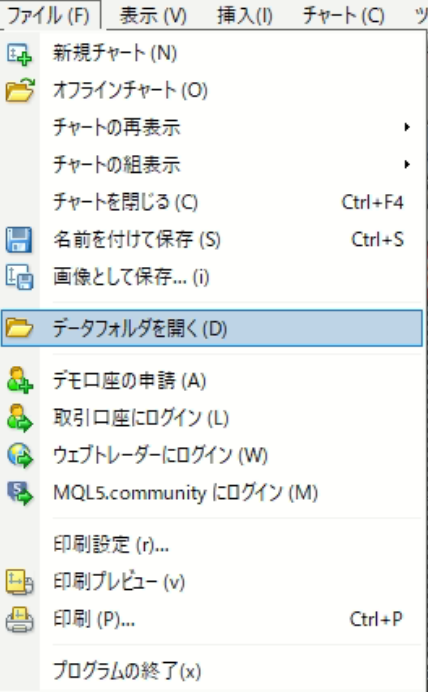The image size is (428, 692).
Task: Click the Ctrl+F4 shortcut text
Action: [372, 203]
